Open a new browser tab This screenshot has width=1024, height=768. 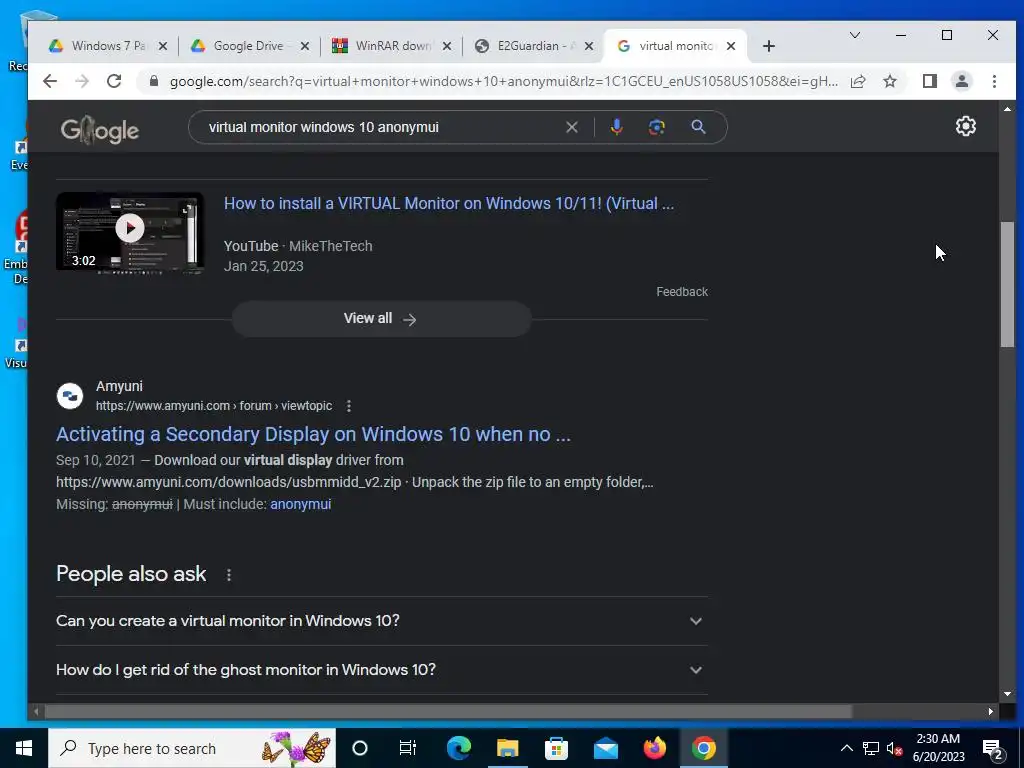pyautogui.click(x=769, y=46)
